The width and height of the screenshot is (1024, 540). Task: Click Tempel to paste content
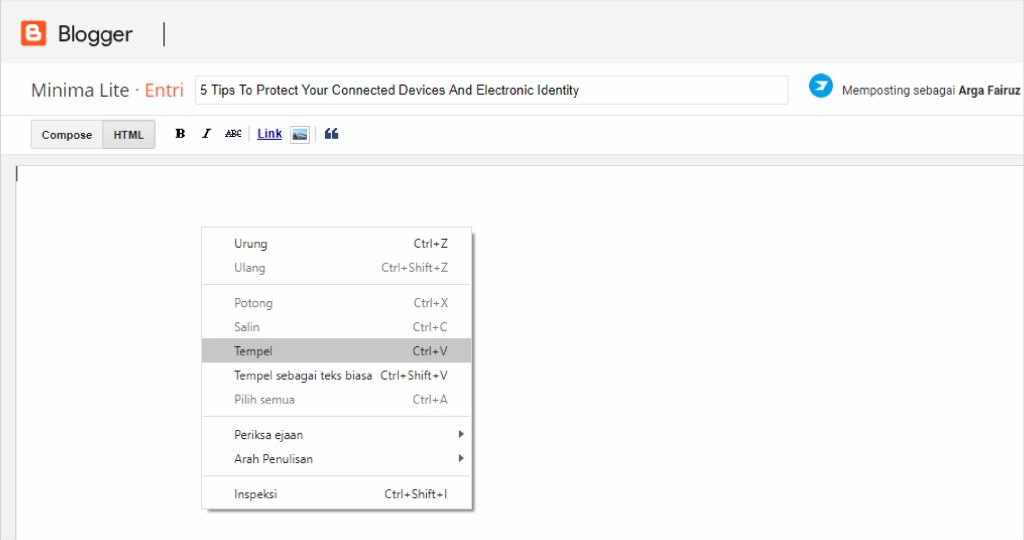(336, 351)
